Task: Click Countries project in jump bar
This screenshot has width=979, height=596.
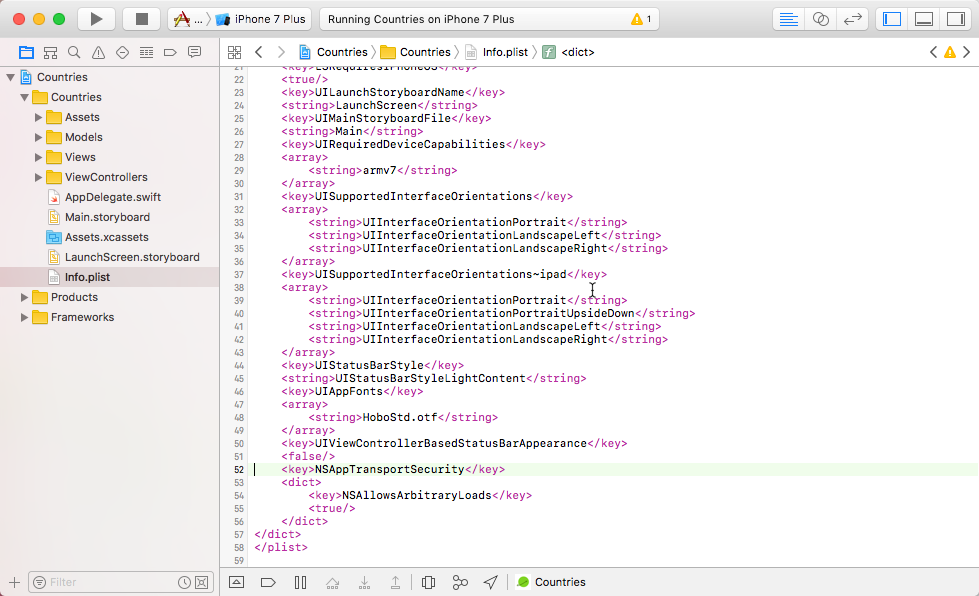Action: pyautogui.click(x=333, y=52)
